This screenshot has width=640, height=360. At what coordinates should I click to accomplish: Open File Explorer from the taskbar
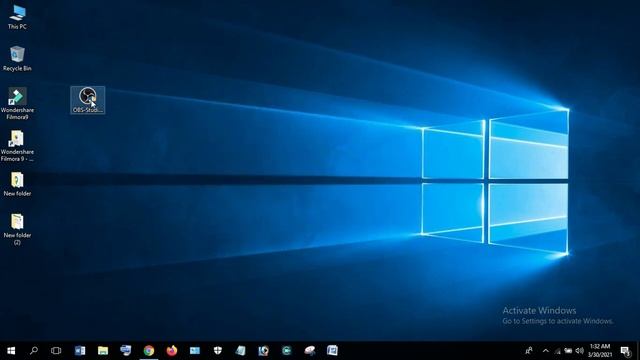[103, 351]
